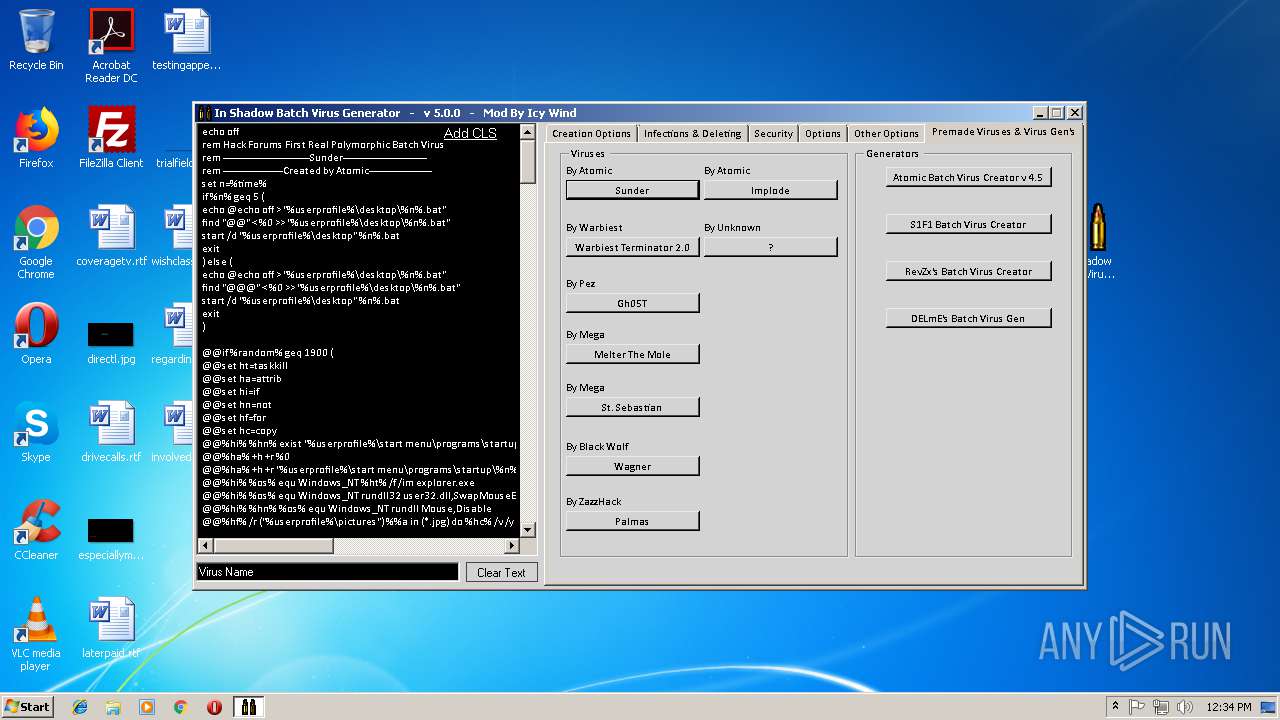Launch FileZilla Client desktop shortcut
This screenshot has height=720, width=1280.
[111, 138]
